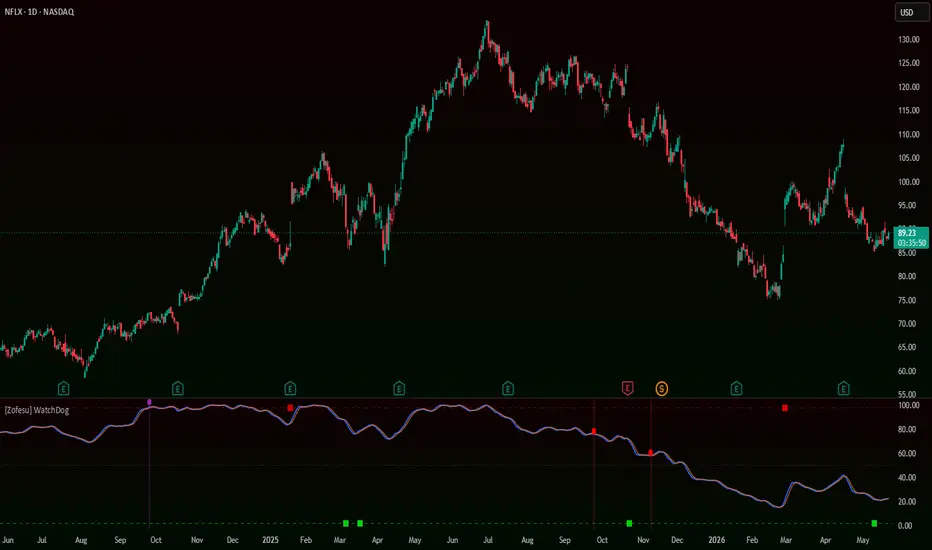Click the earnings marker between Jul and Aug 2024
Viewport: 932px width, 550px height.
coord(64,389)
